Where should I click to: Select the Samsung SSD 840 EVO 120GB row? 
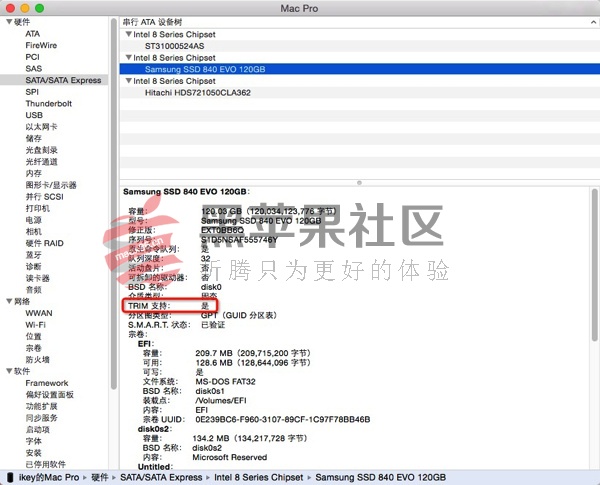[x=360, y=69]
